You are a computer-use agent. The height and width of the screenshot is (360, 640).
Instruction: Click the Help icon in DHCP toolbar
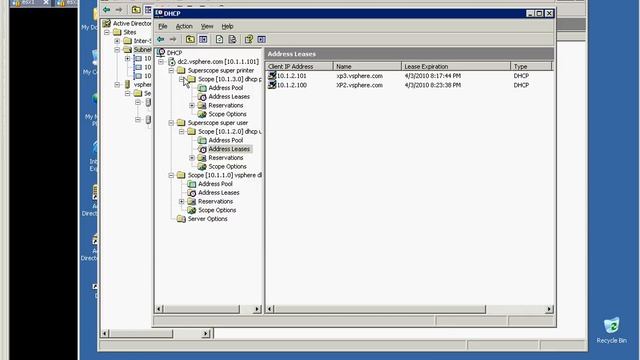click(249, 39)
